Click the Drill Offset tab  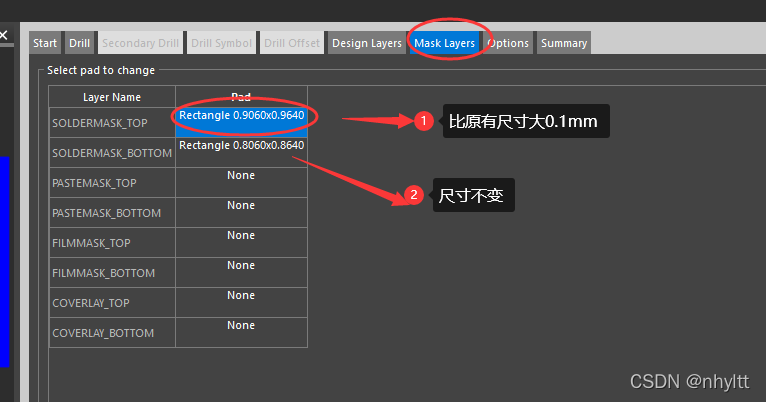pyautogui.click(x=292, y=43)
